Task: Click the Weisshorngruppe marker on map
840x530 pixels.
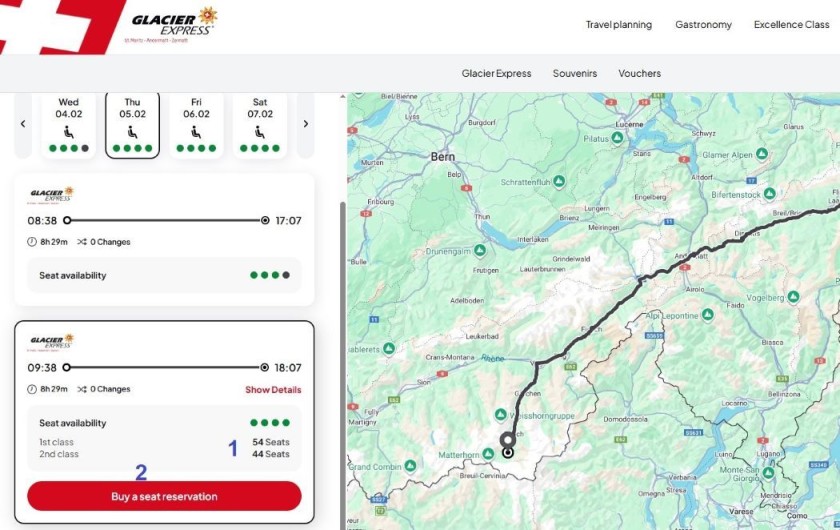Action: point(500,414)
